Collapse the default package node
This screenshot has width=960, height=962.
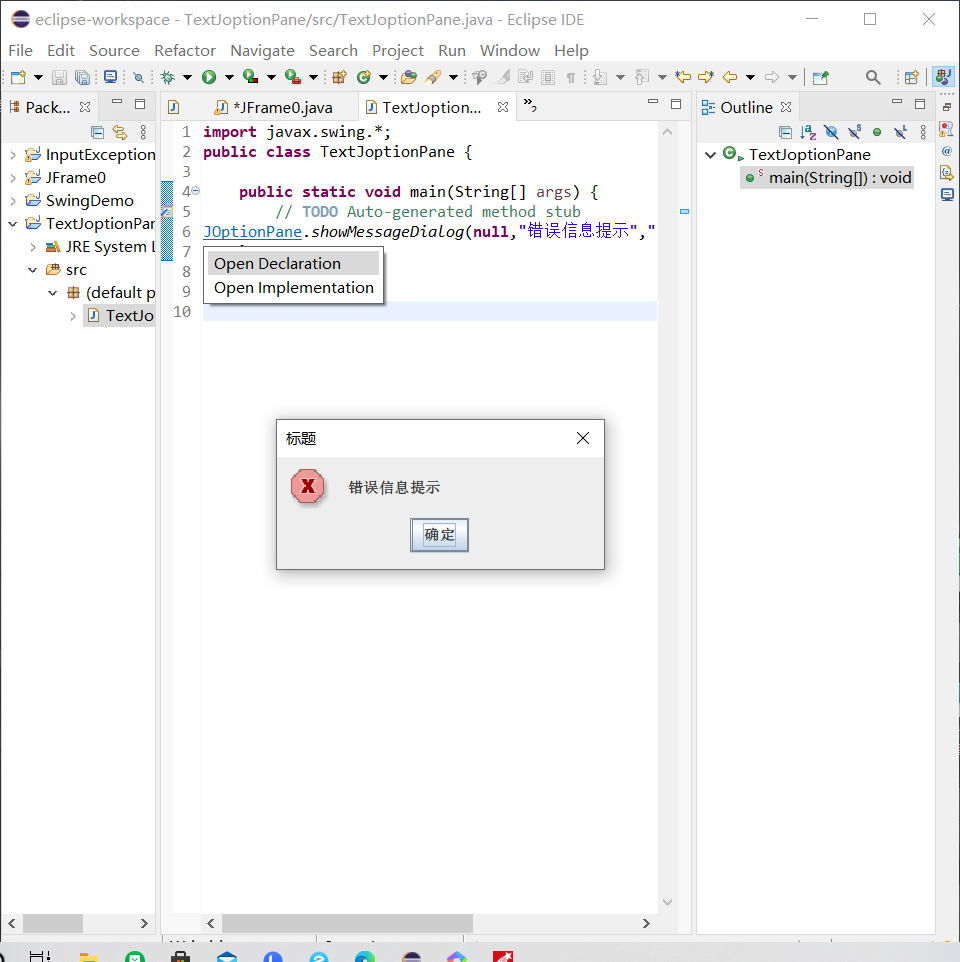(x=53, y=293)
